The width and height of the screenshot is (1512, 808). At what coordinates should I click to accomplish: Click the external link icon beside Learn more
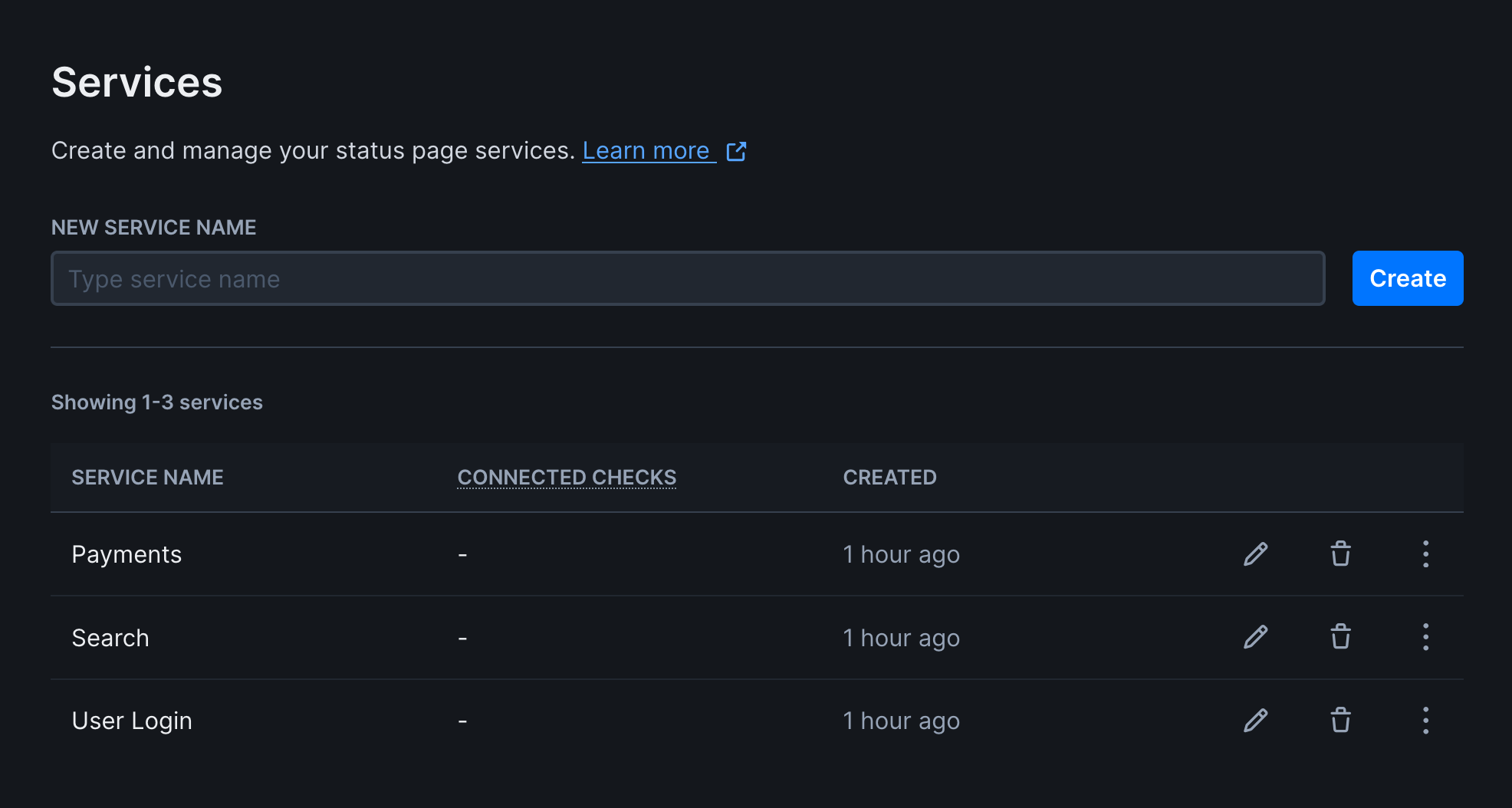[x=736, y=151]
